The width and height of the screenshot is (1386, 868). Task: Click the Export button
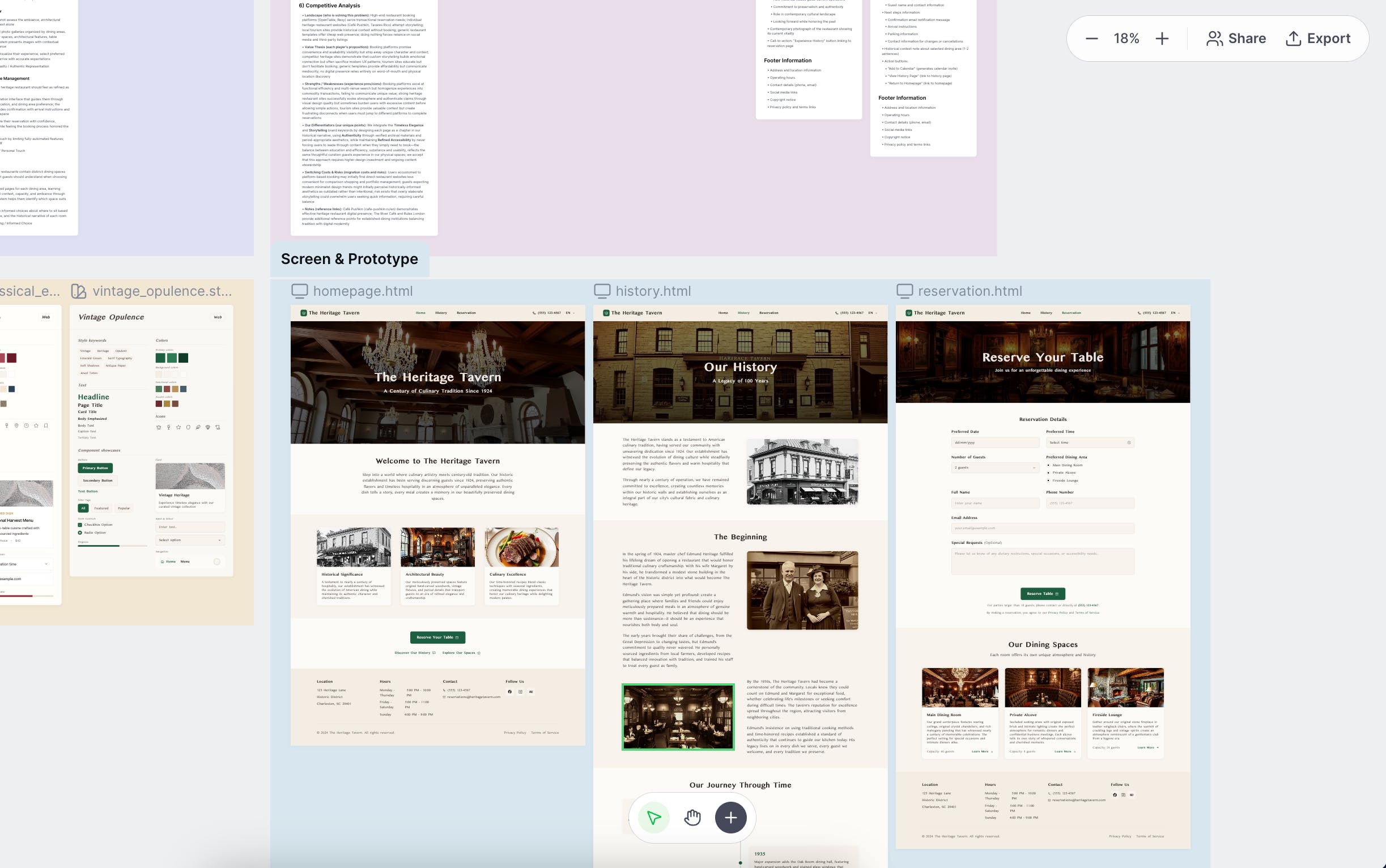coord(1317,39)
